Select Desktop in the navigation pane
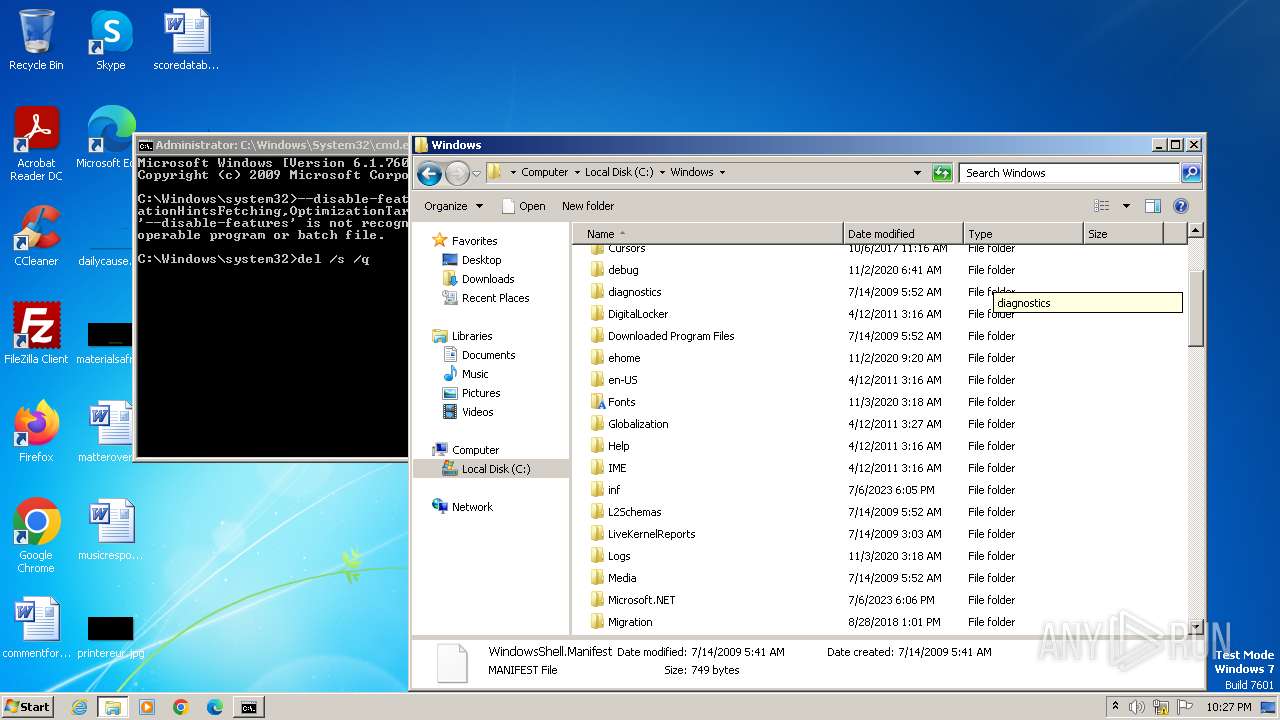The width and height of the screenshot is (1280, 720). tap(481, 260)
